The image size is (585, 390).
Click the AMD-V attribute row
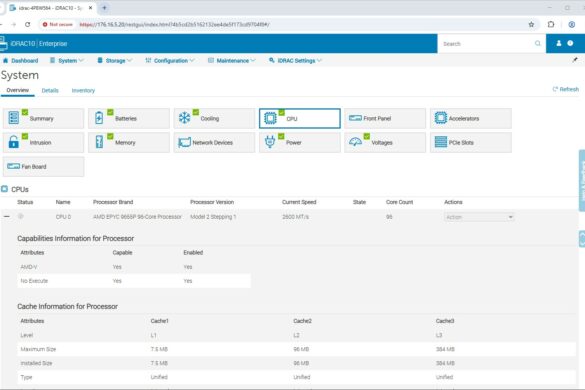134,267
